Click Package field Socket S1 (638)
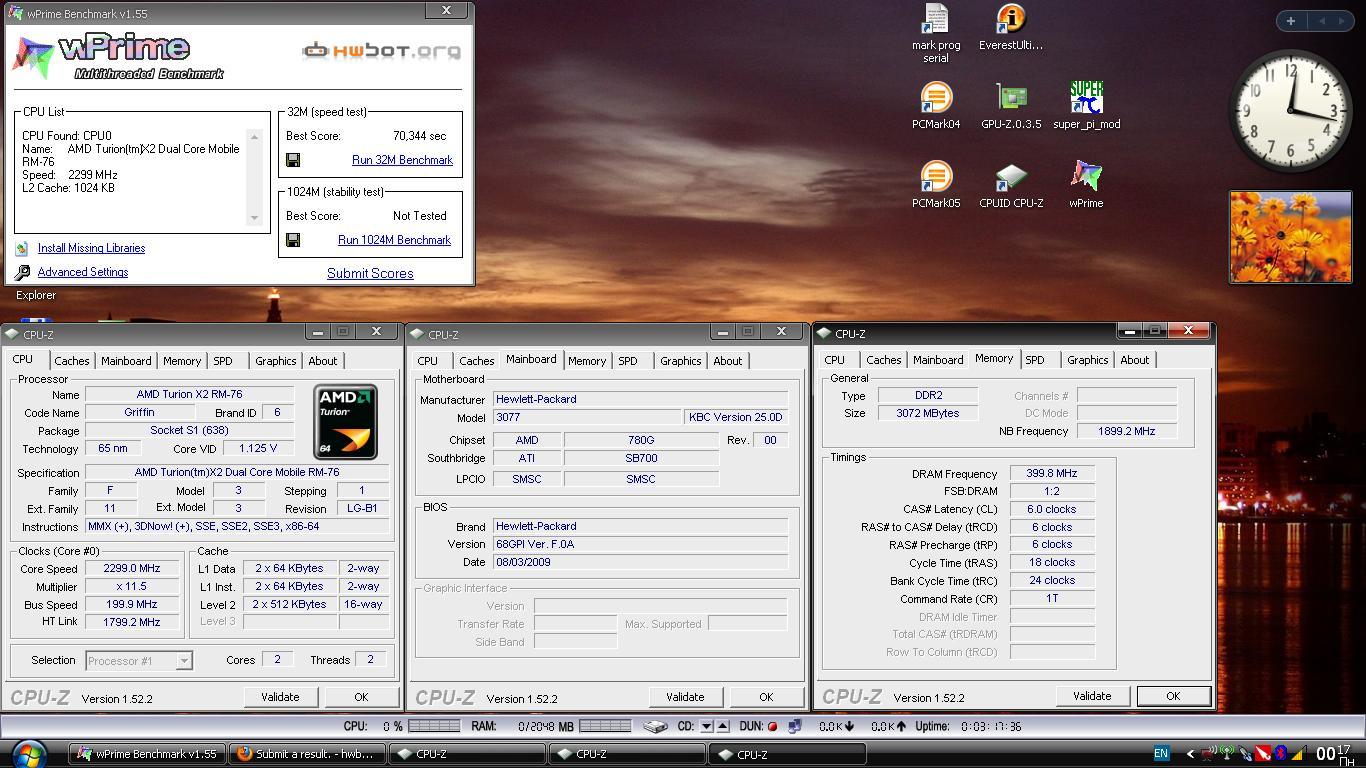 pos(189,430)
